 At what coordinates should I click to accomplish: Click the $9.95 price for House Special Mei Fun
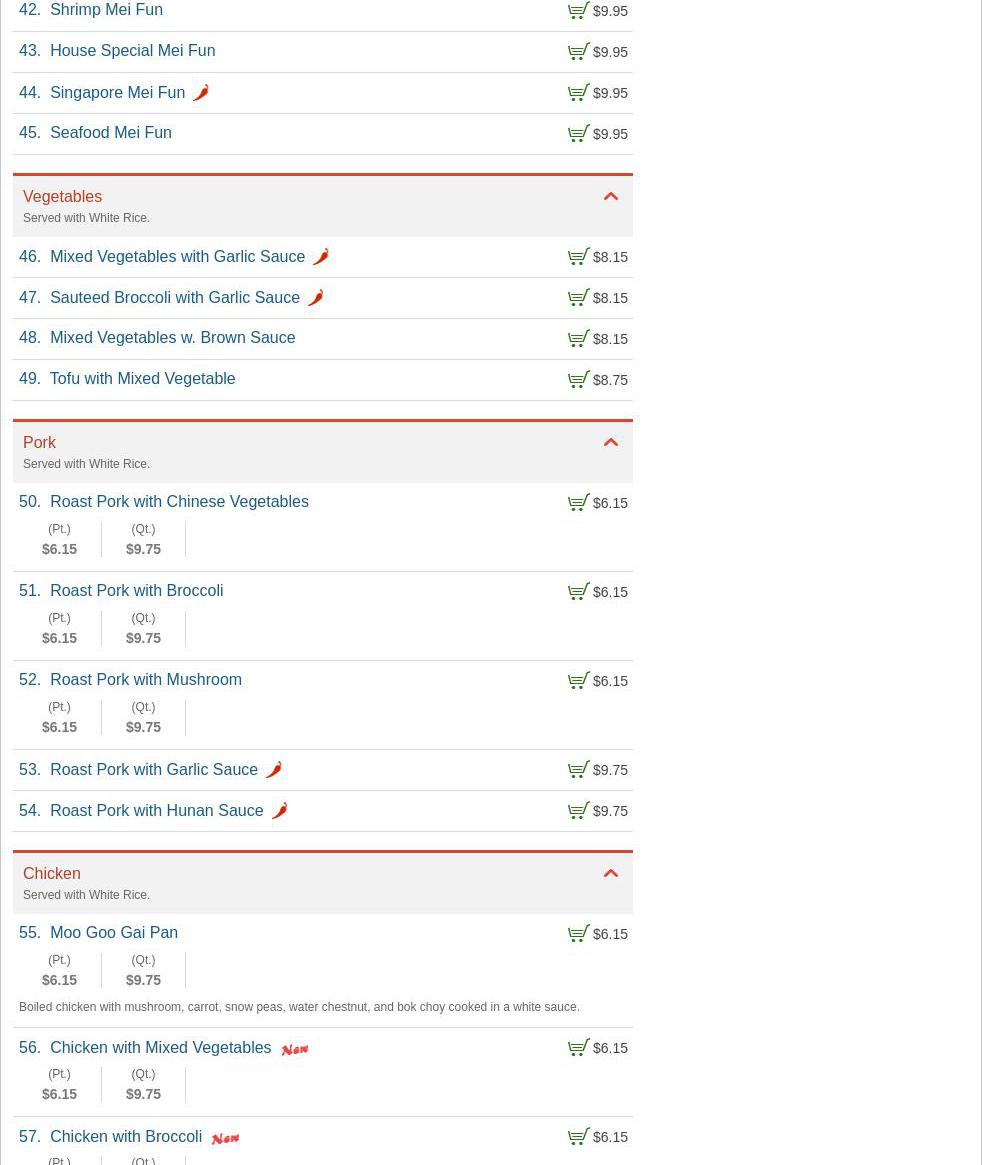(610, 52)
